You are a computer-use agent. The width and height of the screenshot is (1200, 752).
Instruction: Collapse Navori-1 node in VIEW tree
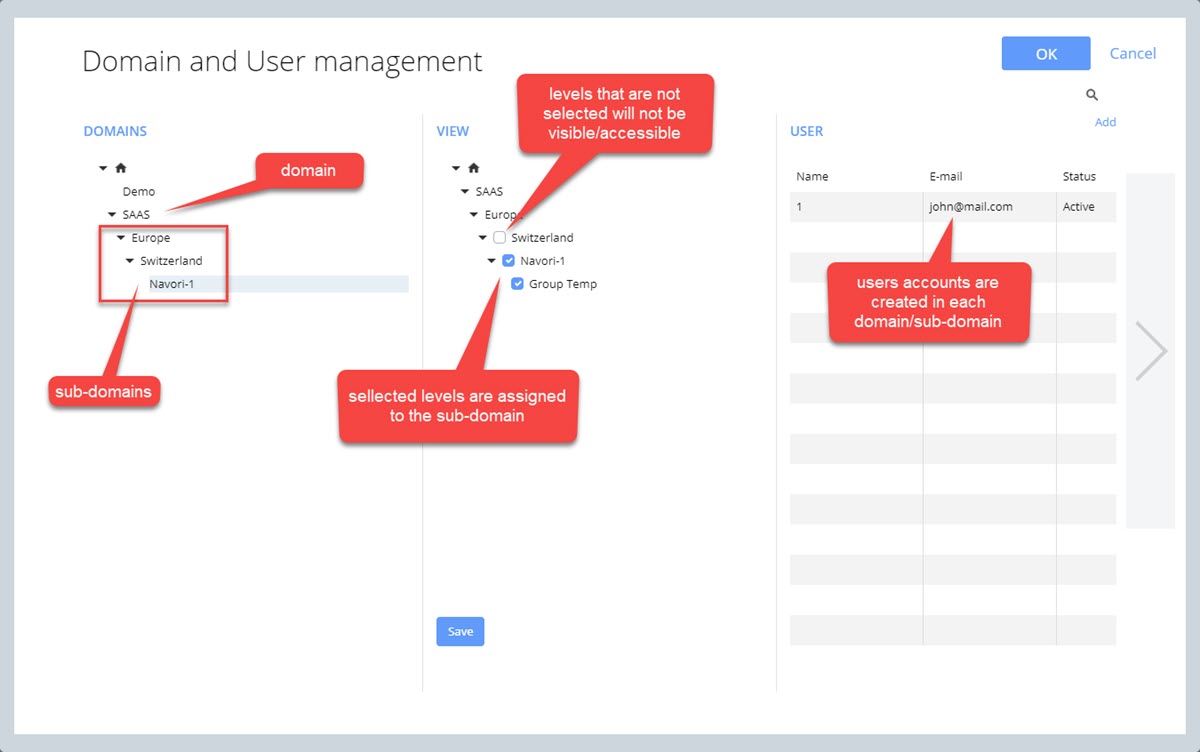pos(492,261)
